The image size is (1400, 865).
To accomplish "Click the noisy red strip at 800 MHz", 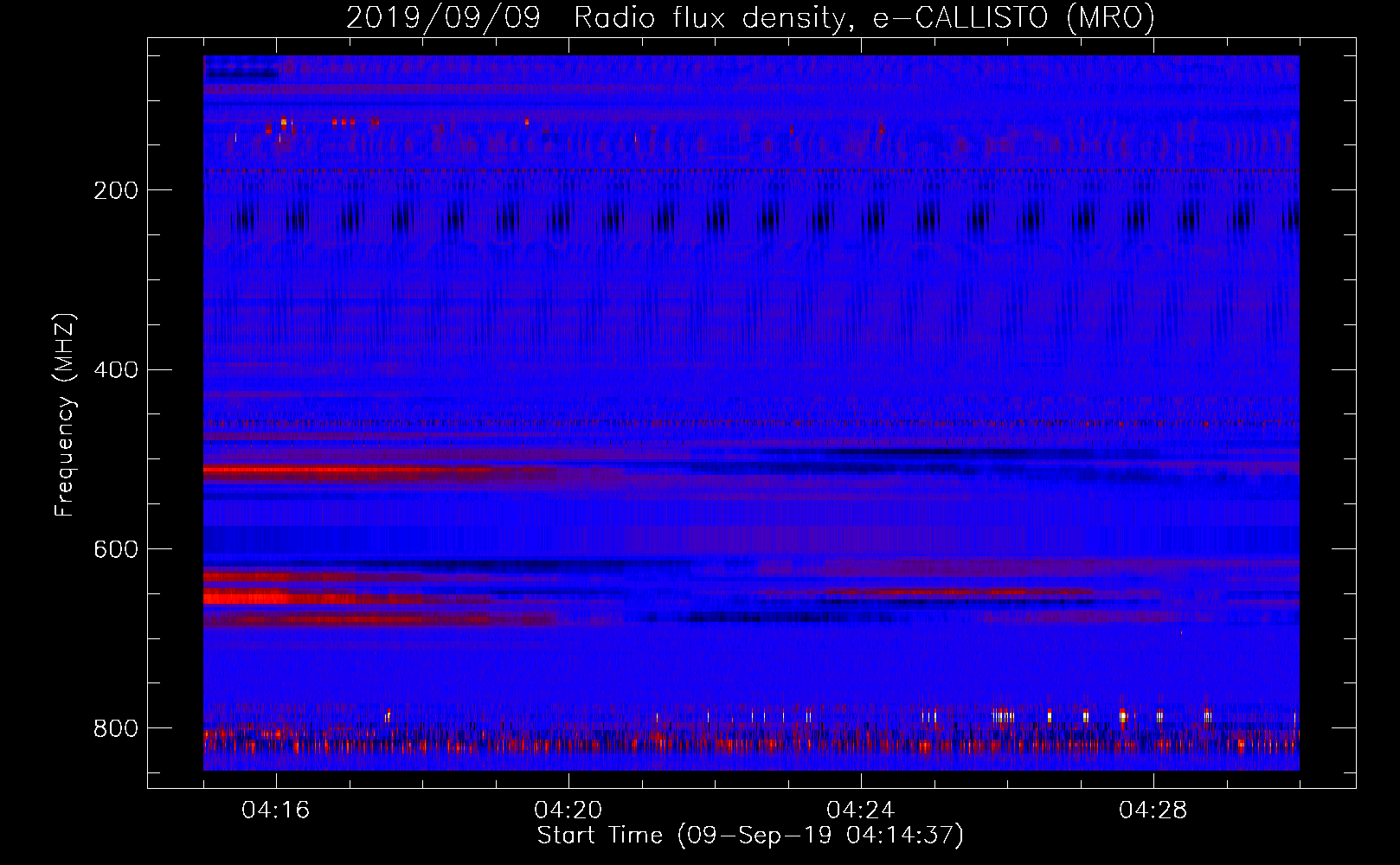I will 751,742.
